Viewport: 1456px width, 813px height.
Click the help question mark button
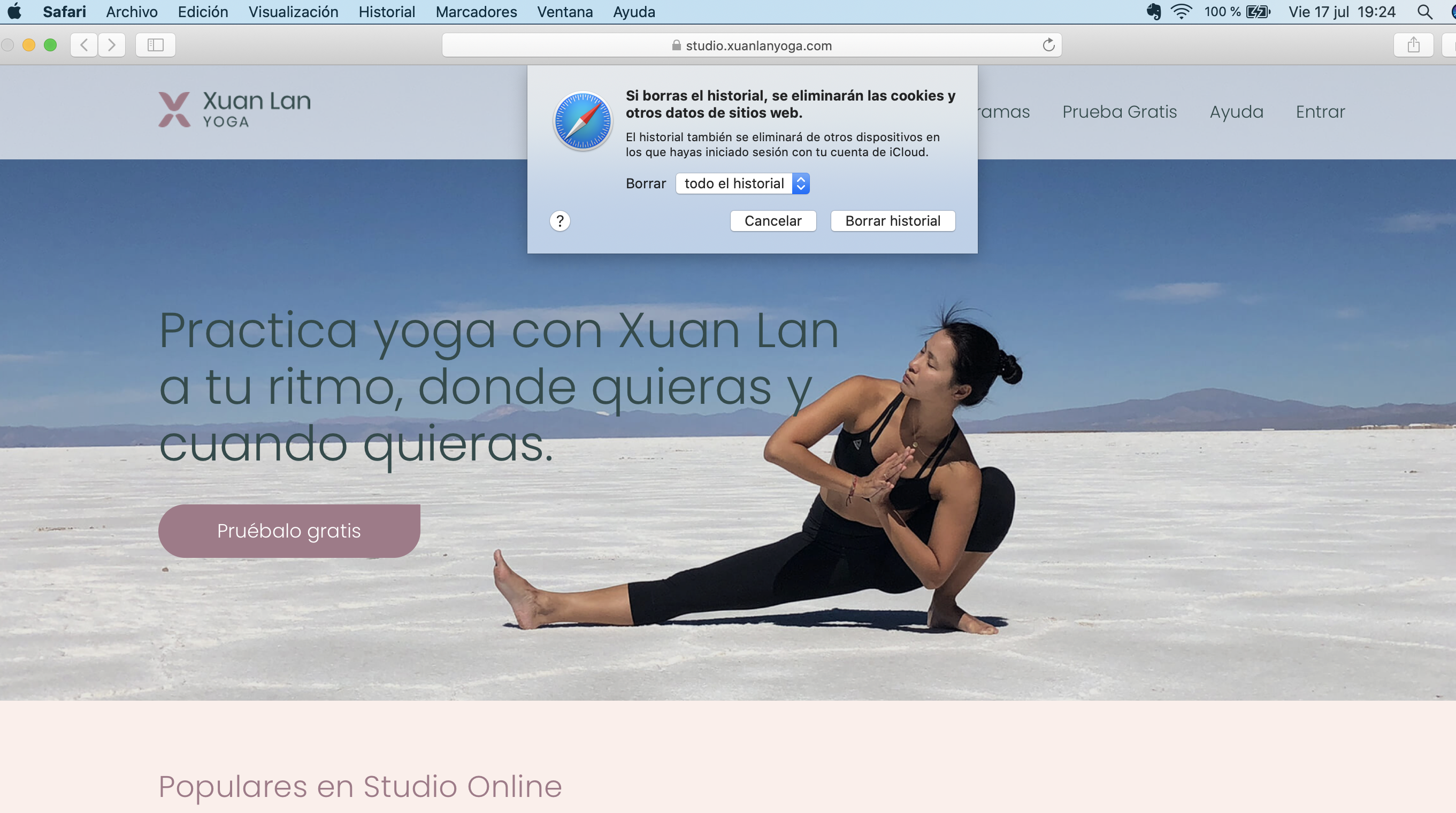click(x=560, y=221)
